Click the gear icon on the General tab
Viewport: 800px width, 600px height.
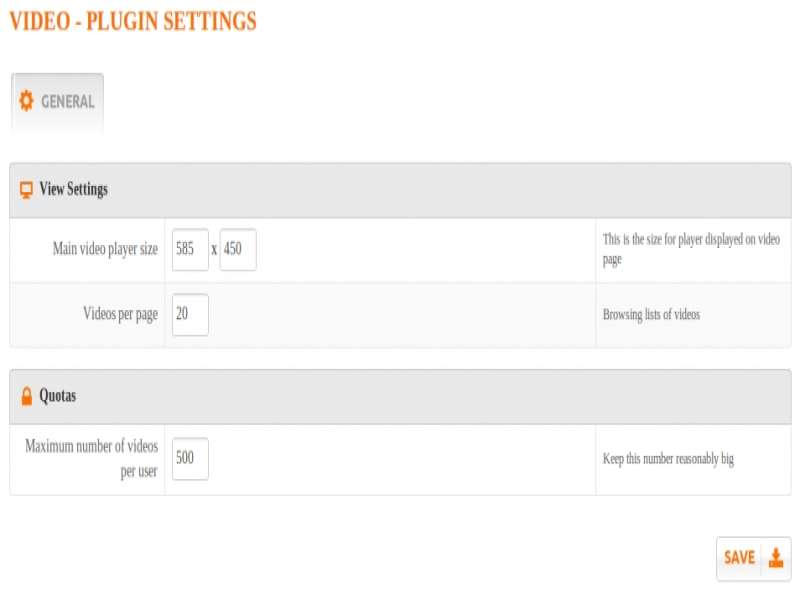[26, 101]
